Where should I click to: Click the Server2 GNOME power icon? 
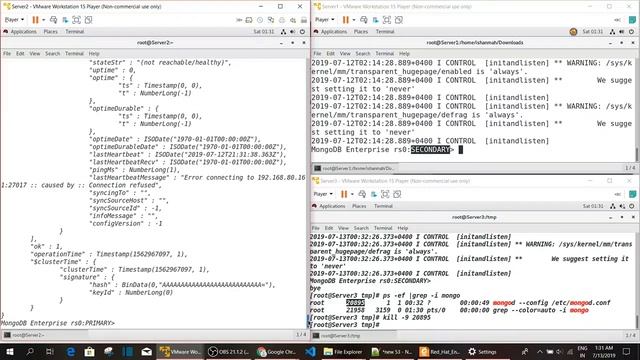tap(302, 31)
